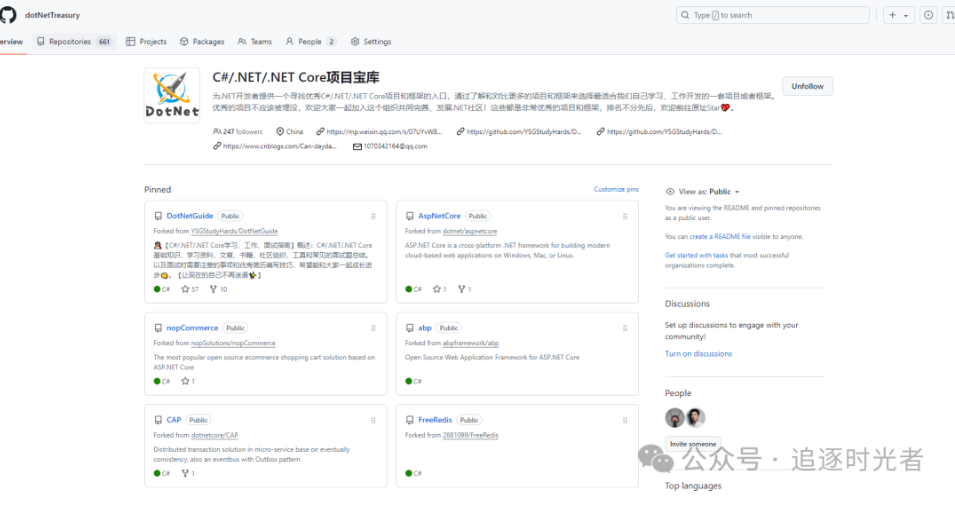
Task: Click the fork count on AspNetCore card
Action: tap(465, 289)
